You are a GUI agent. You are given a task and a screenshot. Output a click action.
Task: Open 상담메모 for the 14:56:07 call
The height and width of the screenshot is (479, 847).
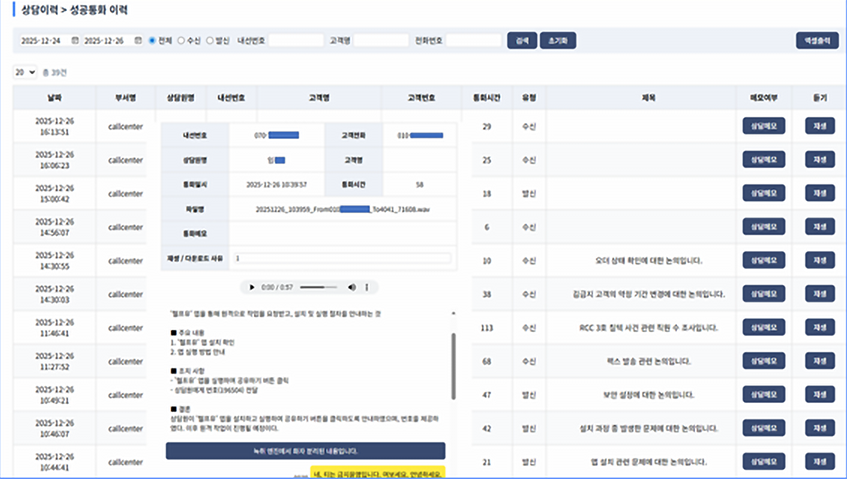pos(764,227)
